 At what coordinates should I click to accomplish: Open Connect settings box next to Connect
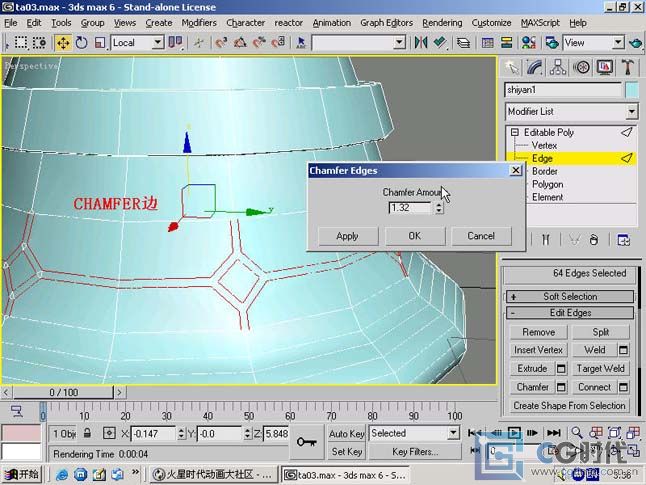pos(623,387)
